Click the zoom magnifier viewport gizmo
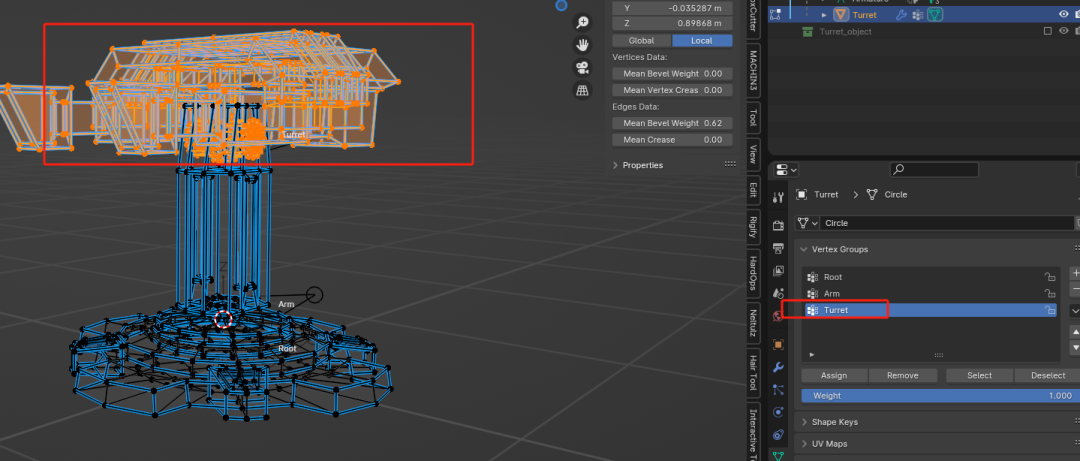1080x461 pixels. (583, 23)
